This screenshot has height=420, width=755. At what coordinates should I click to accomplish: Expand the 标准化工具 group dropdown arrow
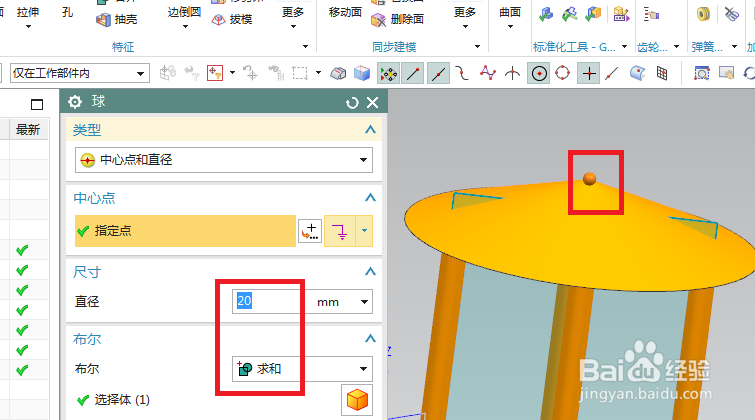click(625, 47)
